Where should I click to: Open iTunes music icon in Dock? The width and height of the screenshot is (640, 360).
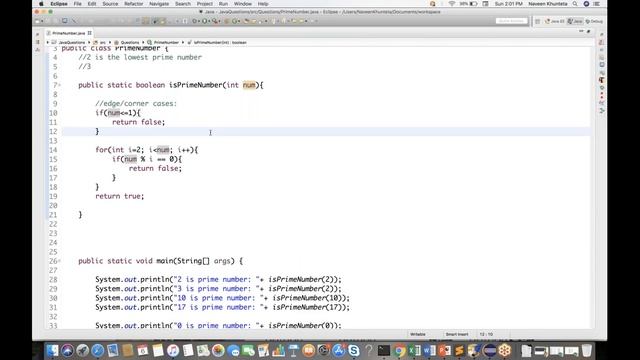pos(173,351)
